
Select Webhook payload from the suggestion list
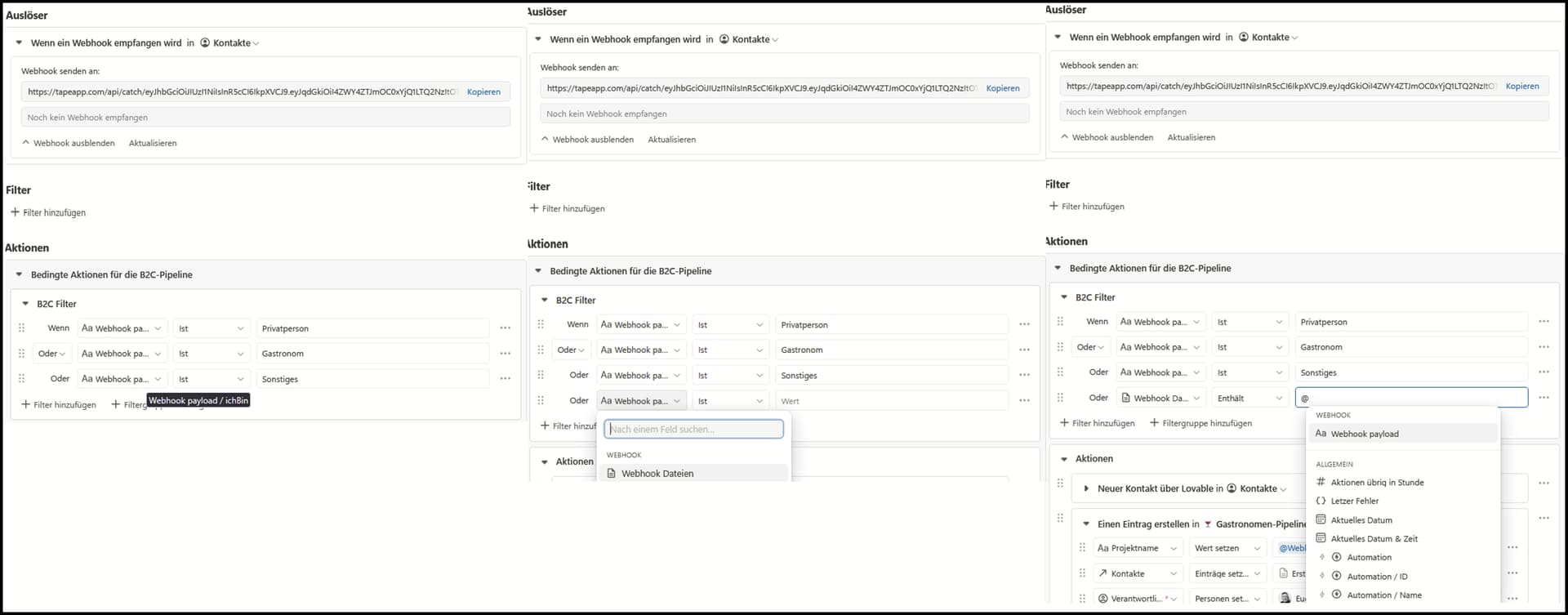[x=1364, y=434]
